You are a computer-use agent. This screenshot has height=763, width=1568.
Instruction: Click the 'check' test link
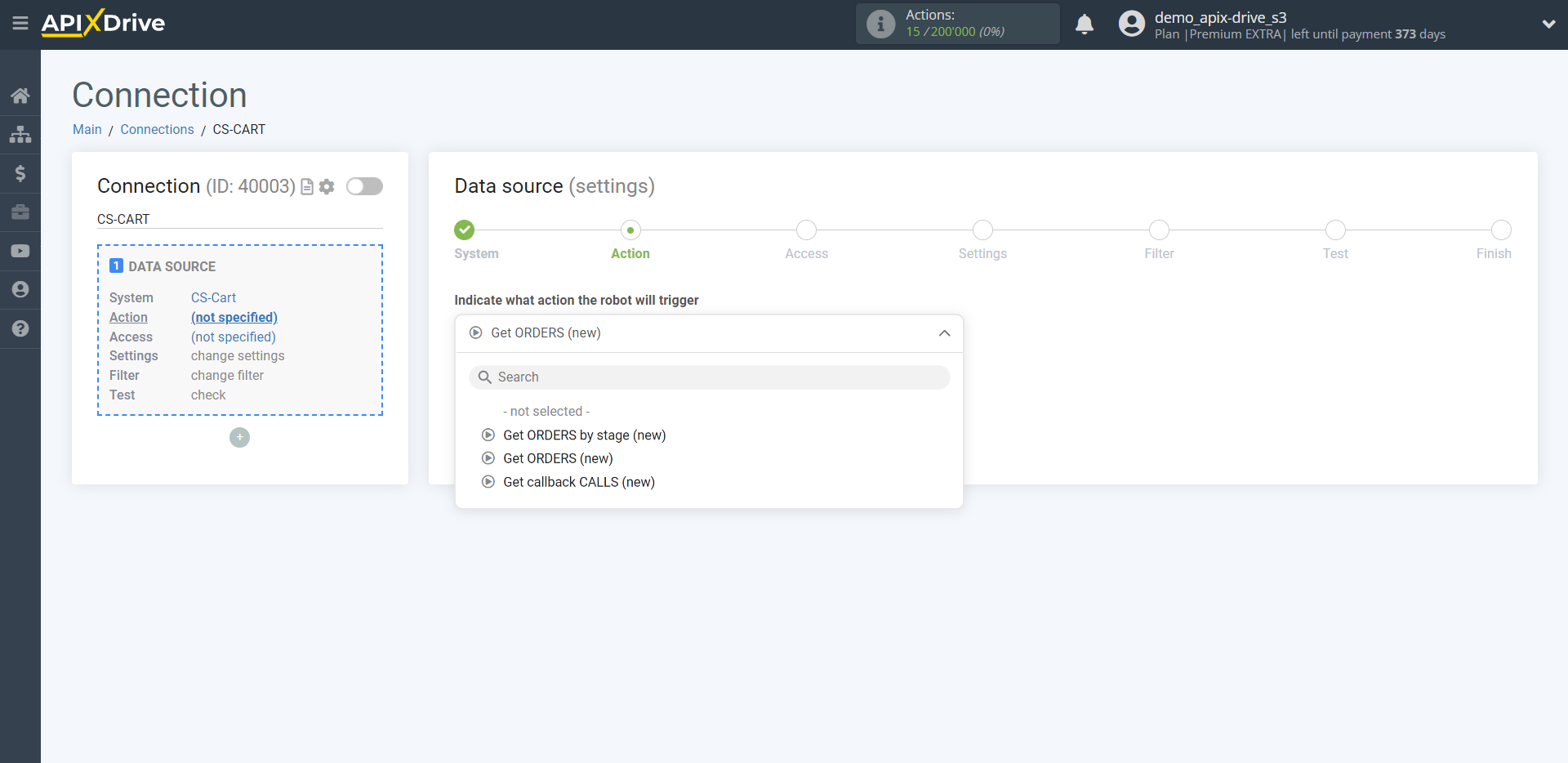pos(208,395)
